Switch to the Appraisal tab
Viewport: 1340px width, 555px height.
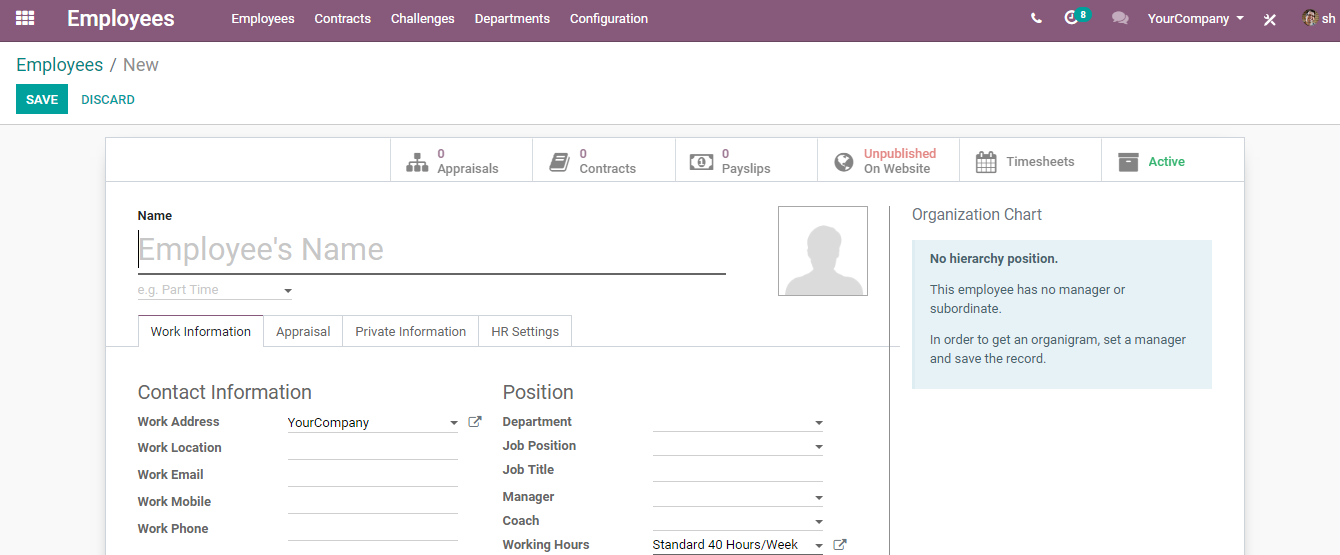303,331
